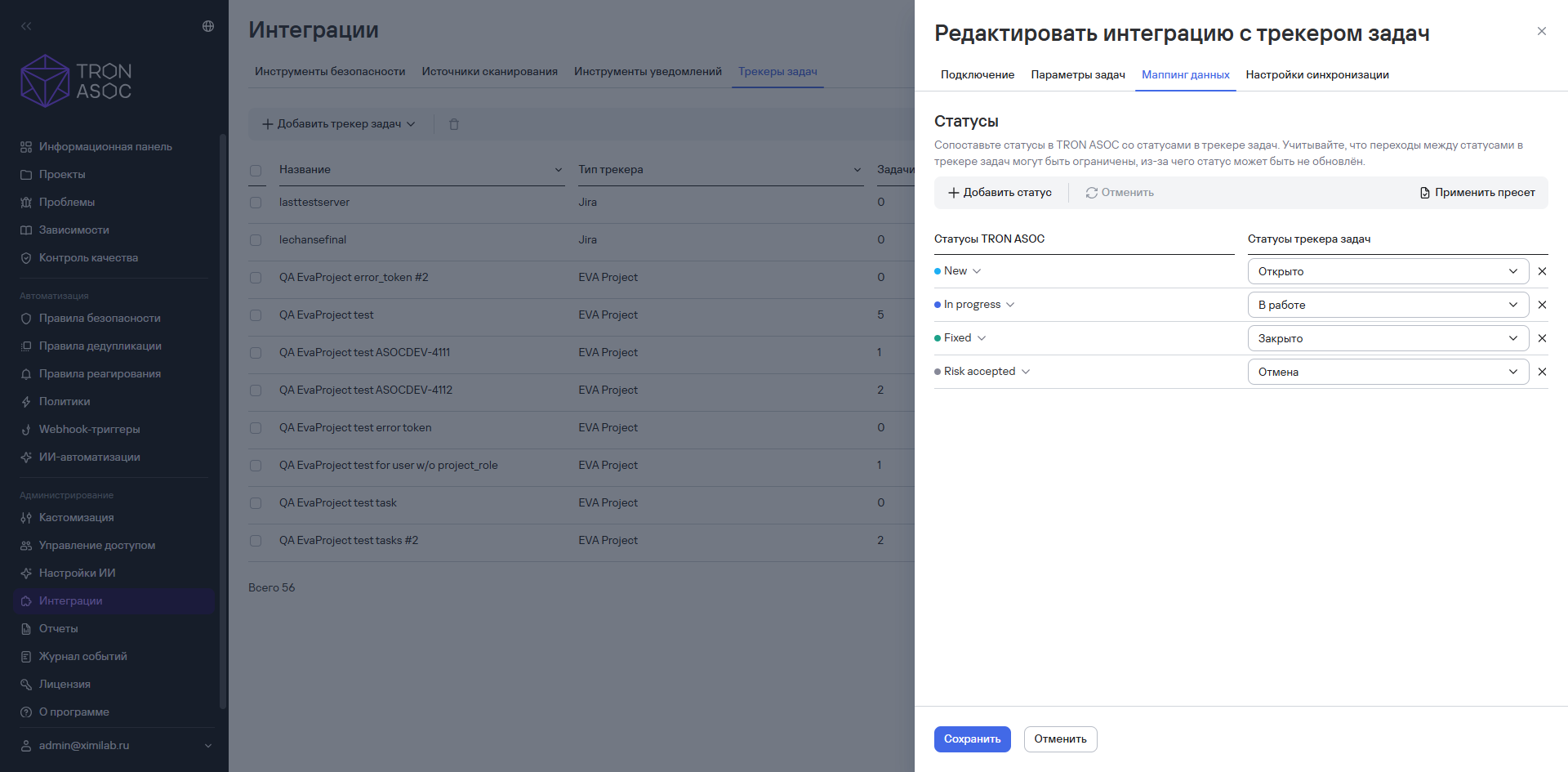
Task: Click Добавить статус button
Action: tap(1000, 193)
